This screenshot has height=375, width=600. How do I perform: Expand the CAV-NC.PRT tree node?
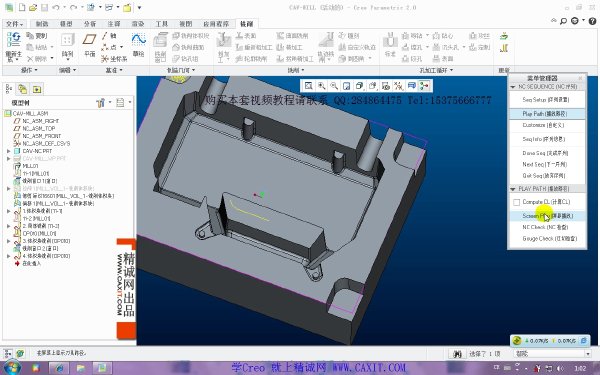(x=8, y=151)
